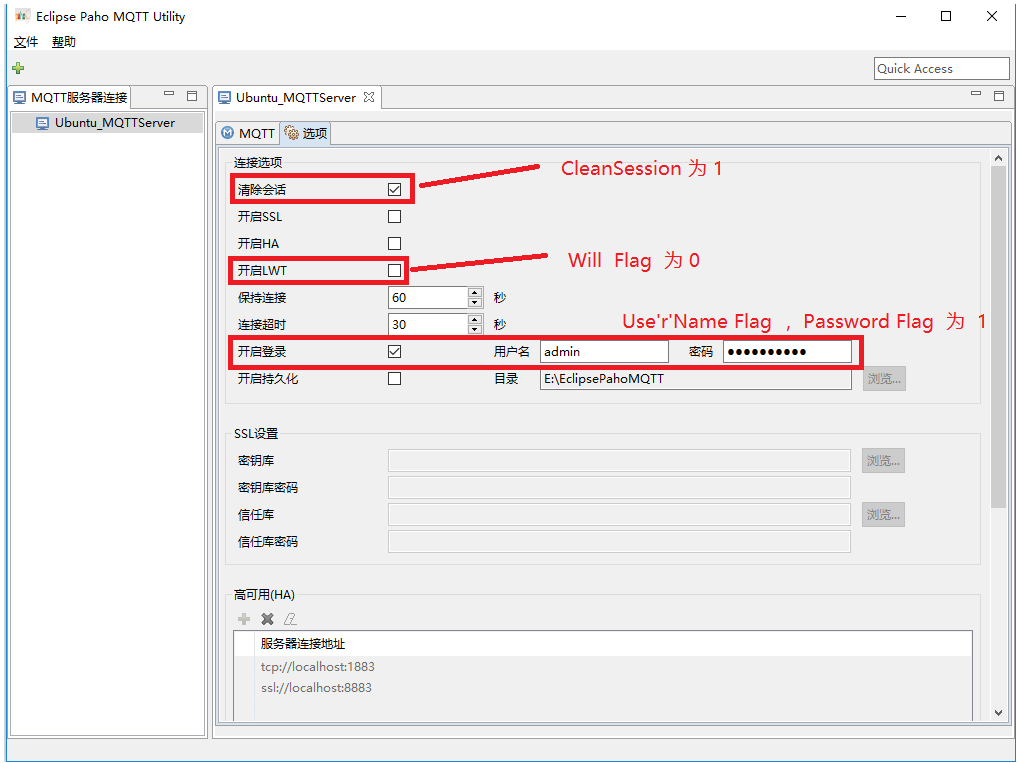1018x763 pixels.
Task: Click 浏览 button next to 密钥库
Action: 884,460
